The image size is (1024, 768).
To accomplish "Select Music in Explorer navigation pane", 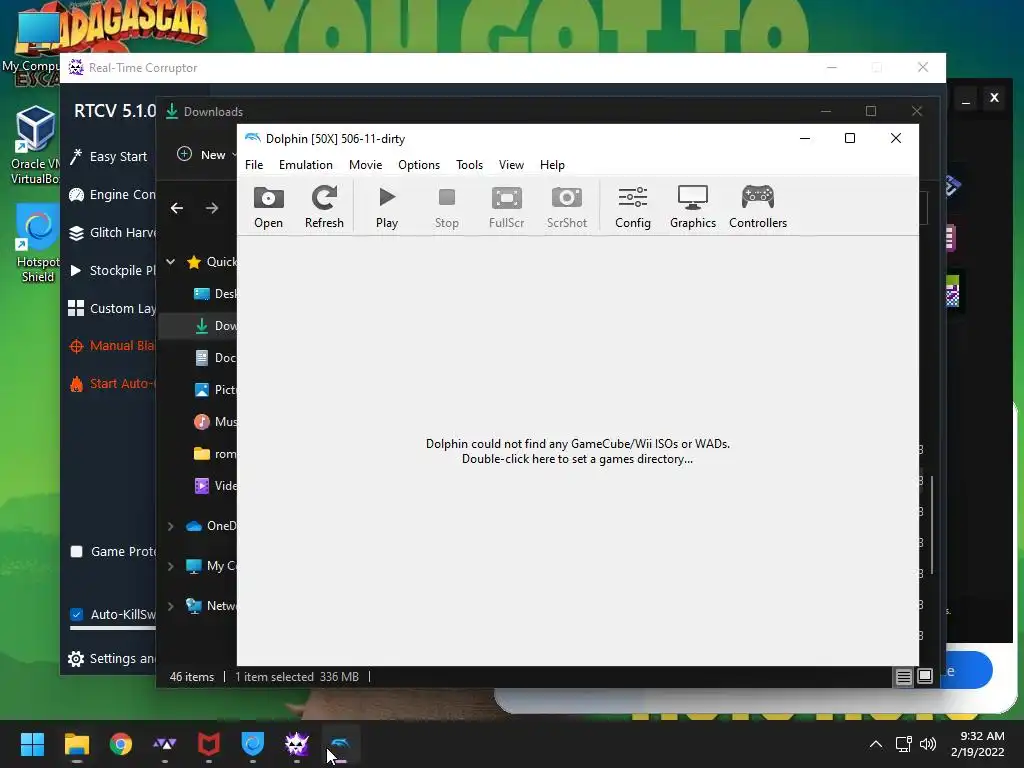I will click(216, 422).
